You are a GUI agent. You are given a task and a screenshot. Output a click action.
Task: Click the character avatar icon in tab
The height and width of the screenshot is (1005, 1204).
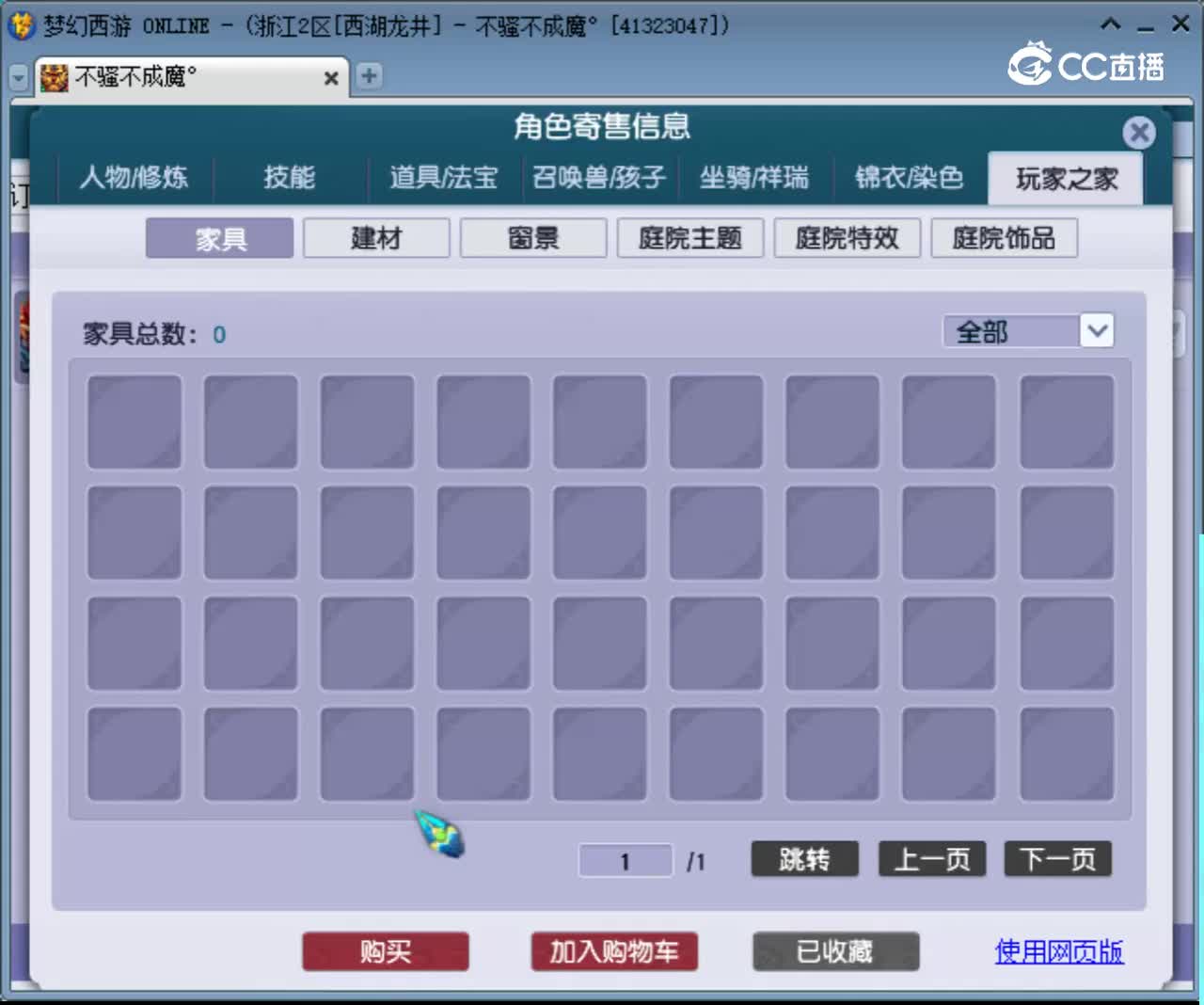pyautogui.click(x=55, y=78)
